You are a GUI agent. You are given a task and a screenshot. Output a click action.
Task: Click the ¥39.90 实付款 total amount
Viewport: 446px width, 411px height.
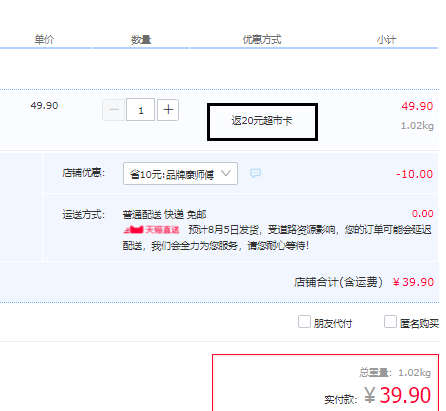click(x=398, y=396)
